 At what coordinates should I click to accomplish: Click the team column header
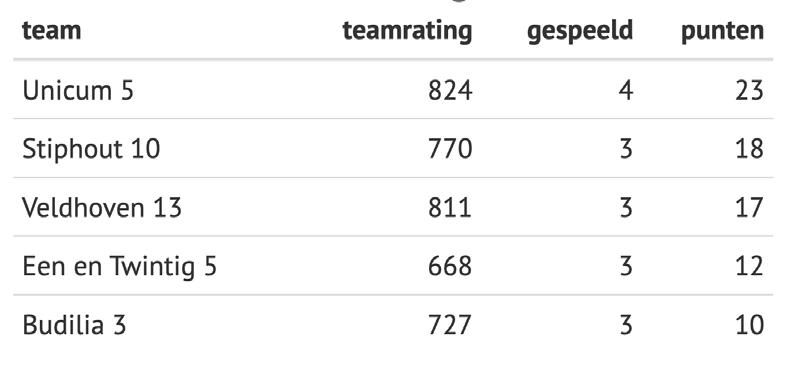click(51, 31)
